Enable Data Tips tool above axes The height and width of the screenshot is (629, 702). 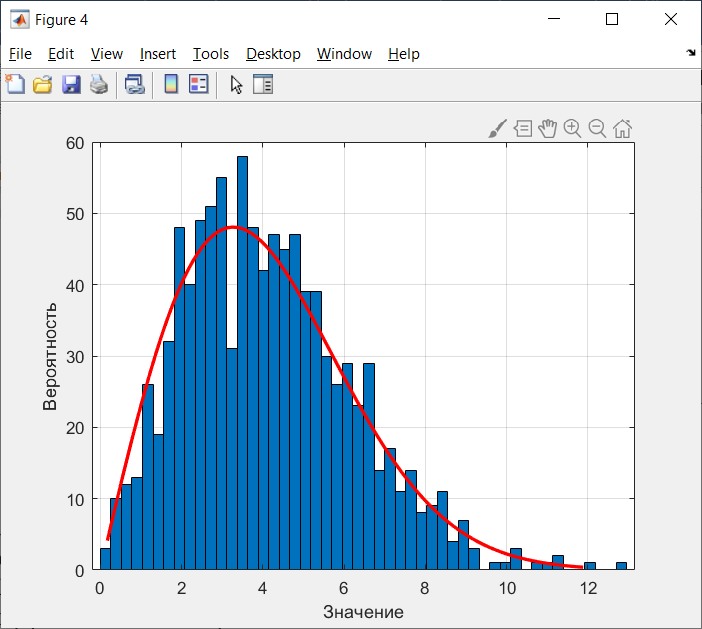pyautogui.click(x=523, y=129)
